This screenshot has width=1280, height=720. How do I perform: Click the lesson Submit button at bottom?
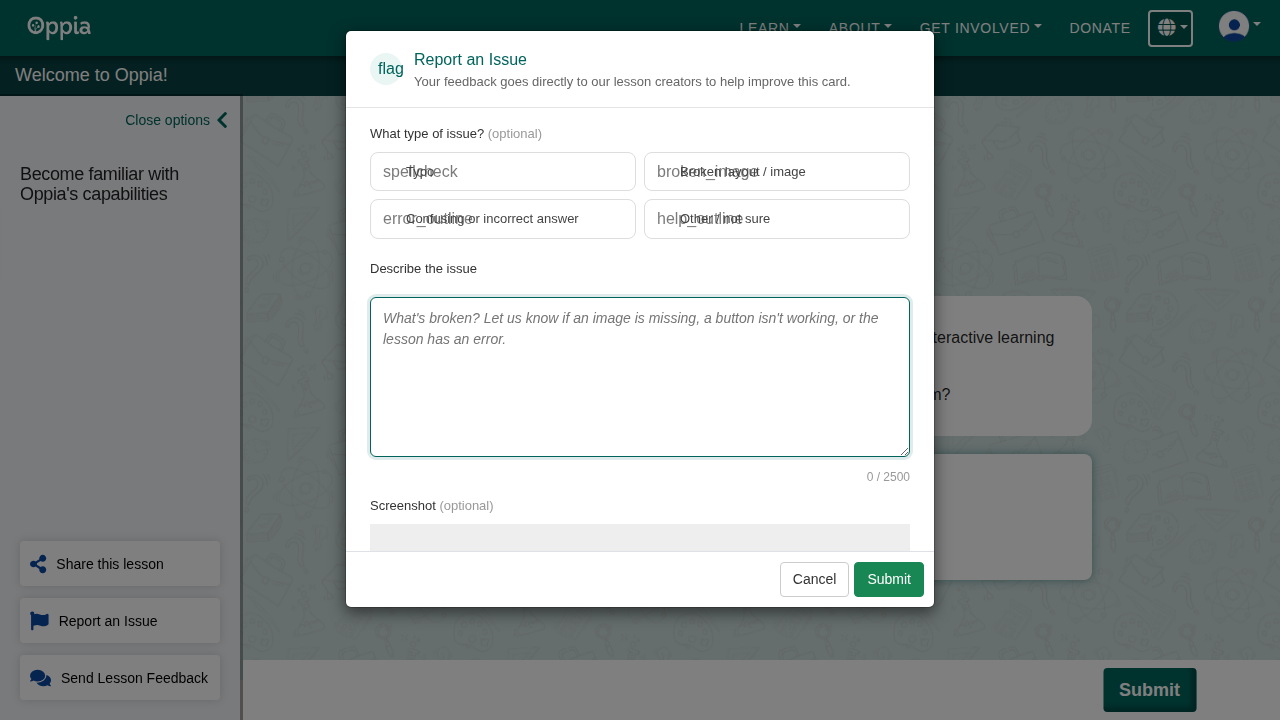tap(1150, 690)
